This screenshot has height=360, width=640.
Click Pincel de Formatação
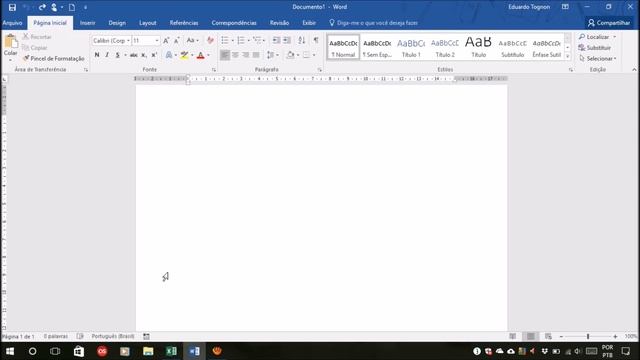tap(54, 59)
